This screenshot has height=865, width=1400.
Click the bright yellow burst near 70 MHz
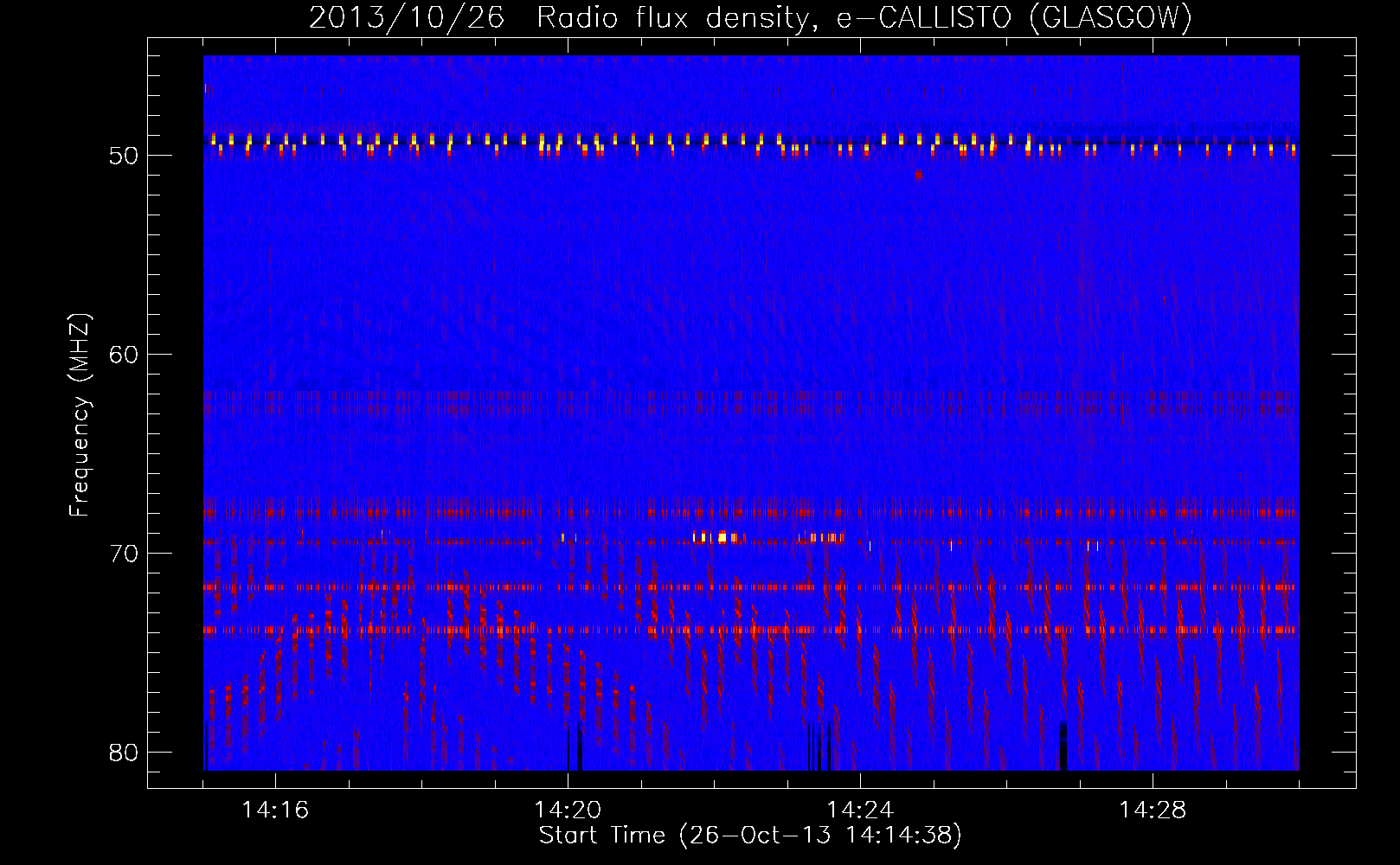point(722,537)
